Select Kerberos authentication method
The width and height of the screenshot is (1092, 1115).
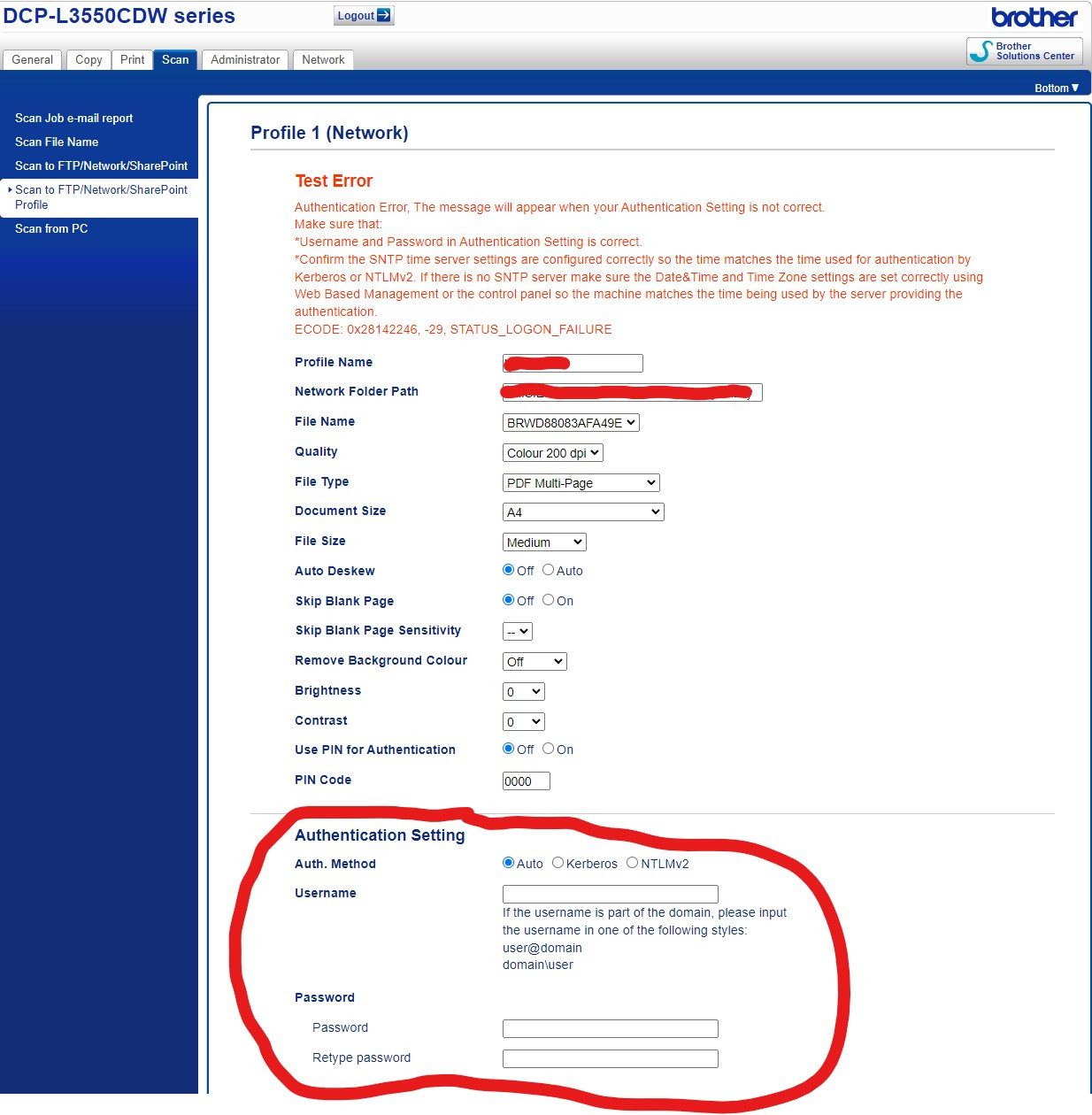(x=558, y=862)
